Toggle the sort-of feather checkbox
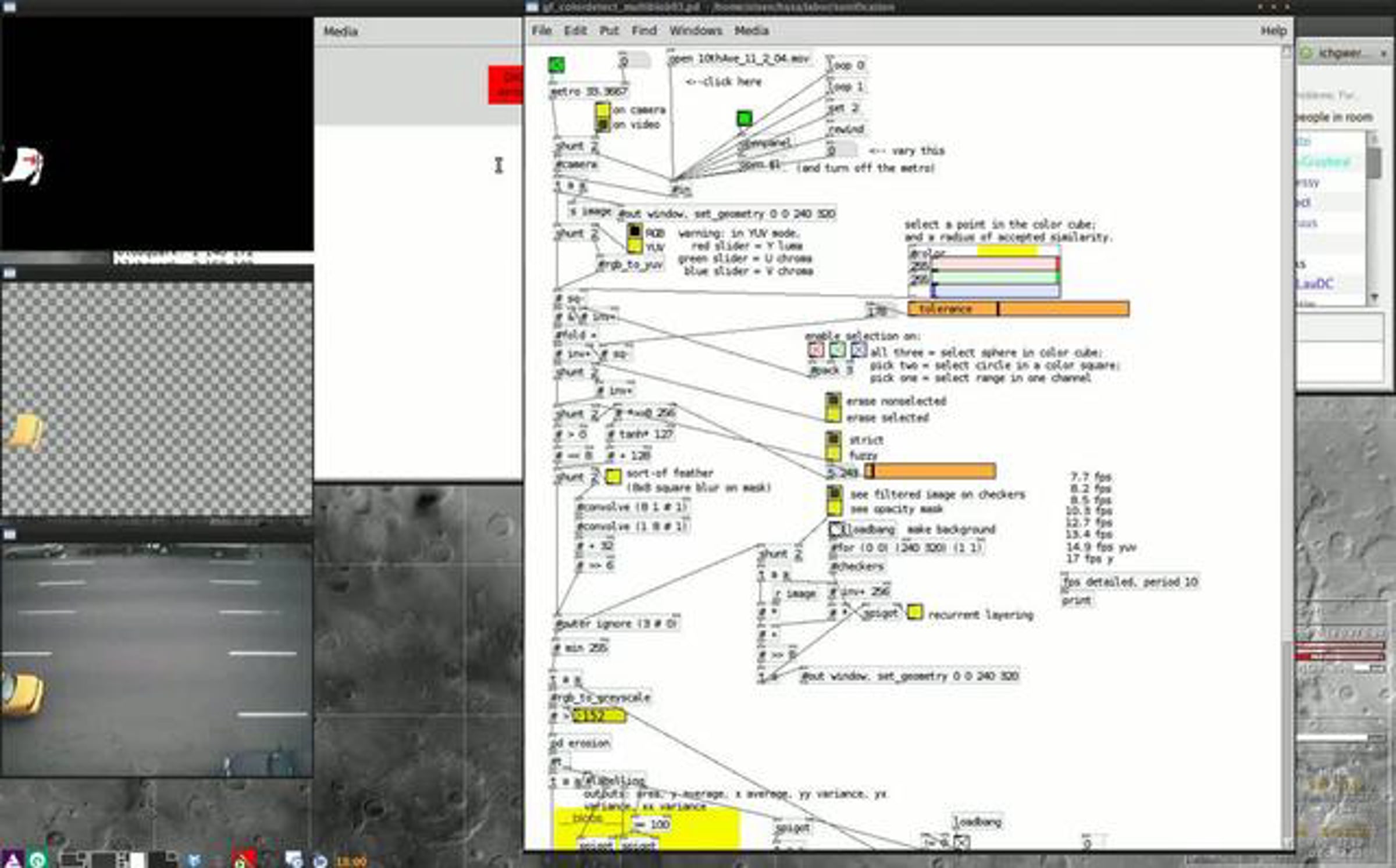This screenshot has height=868, width=1396. tap(613, 477)
